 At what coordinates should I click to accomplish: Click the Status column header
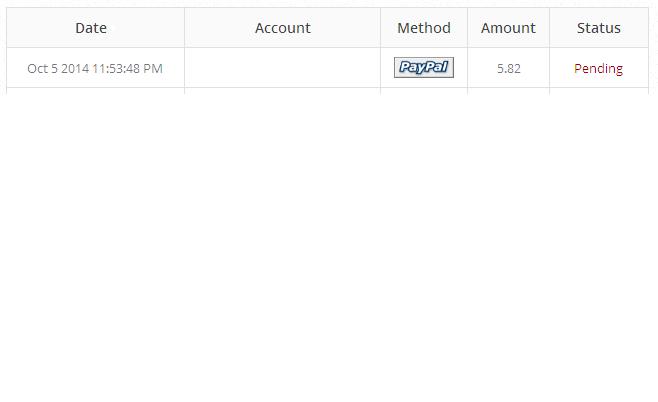(x=599, y=28)
